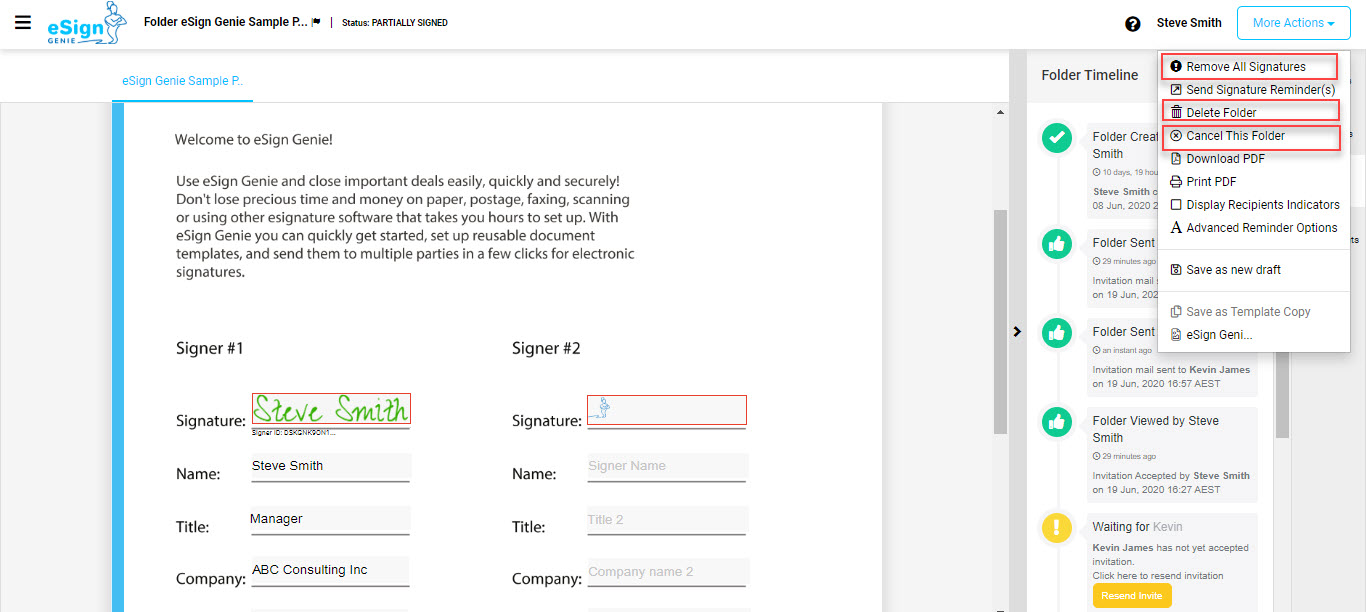Click empty Signer #2 signature box

[x=667, y=410]
